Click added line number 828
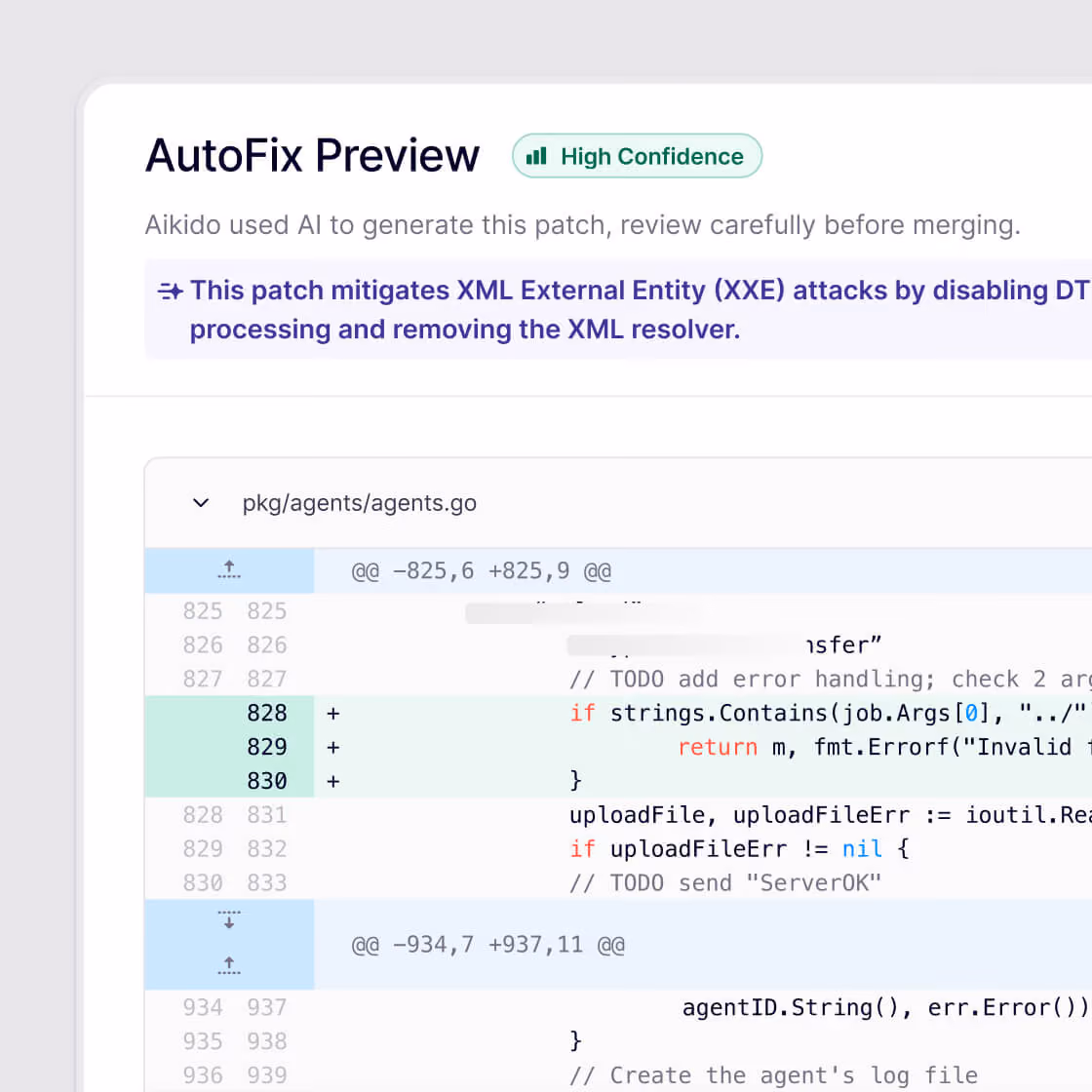This screenshot has height=1092, width=1092. coord(267,713)
